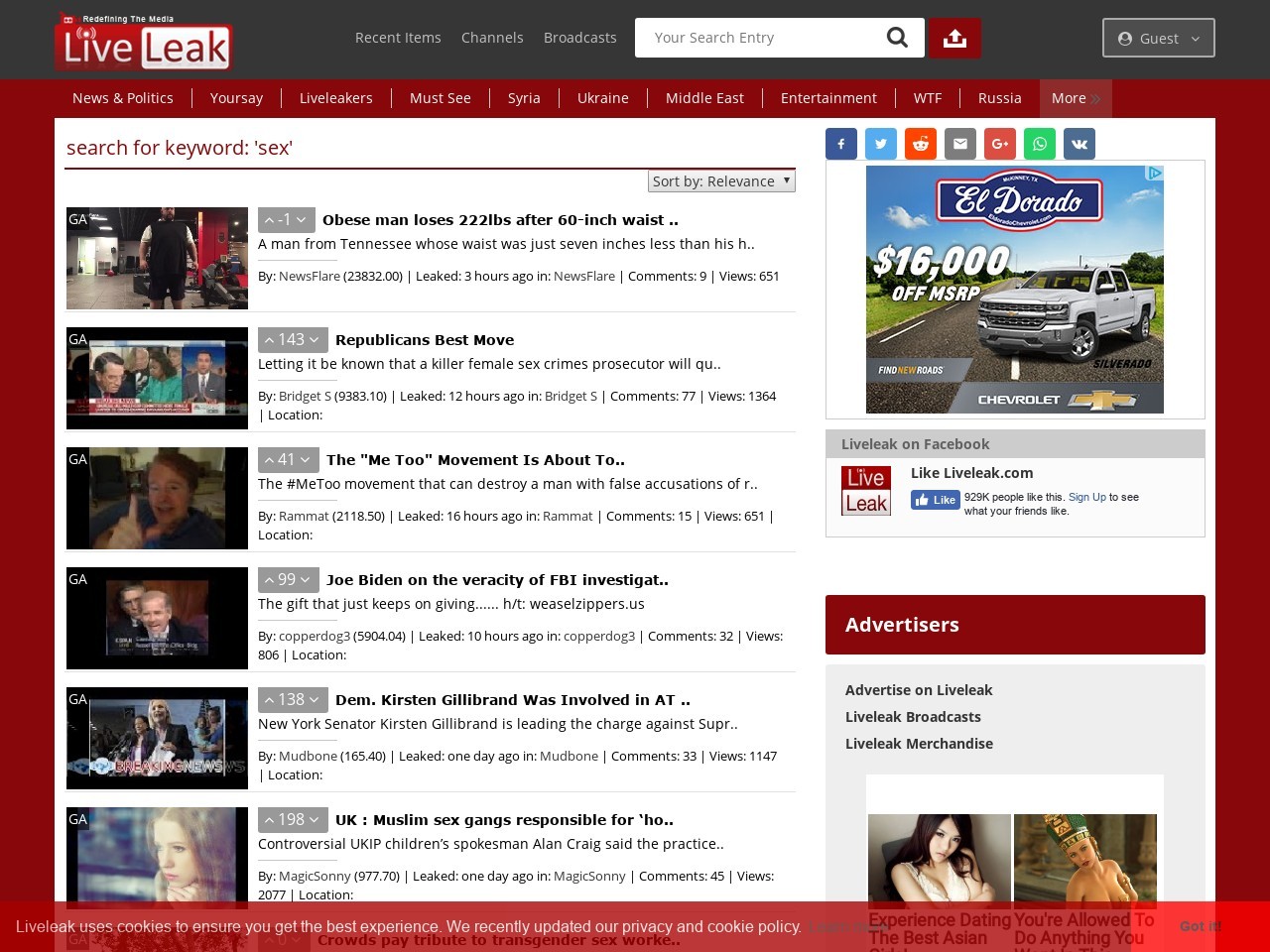
Task: Click the red upload icon button
Action: pos(954,38)
